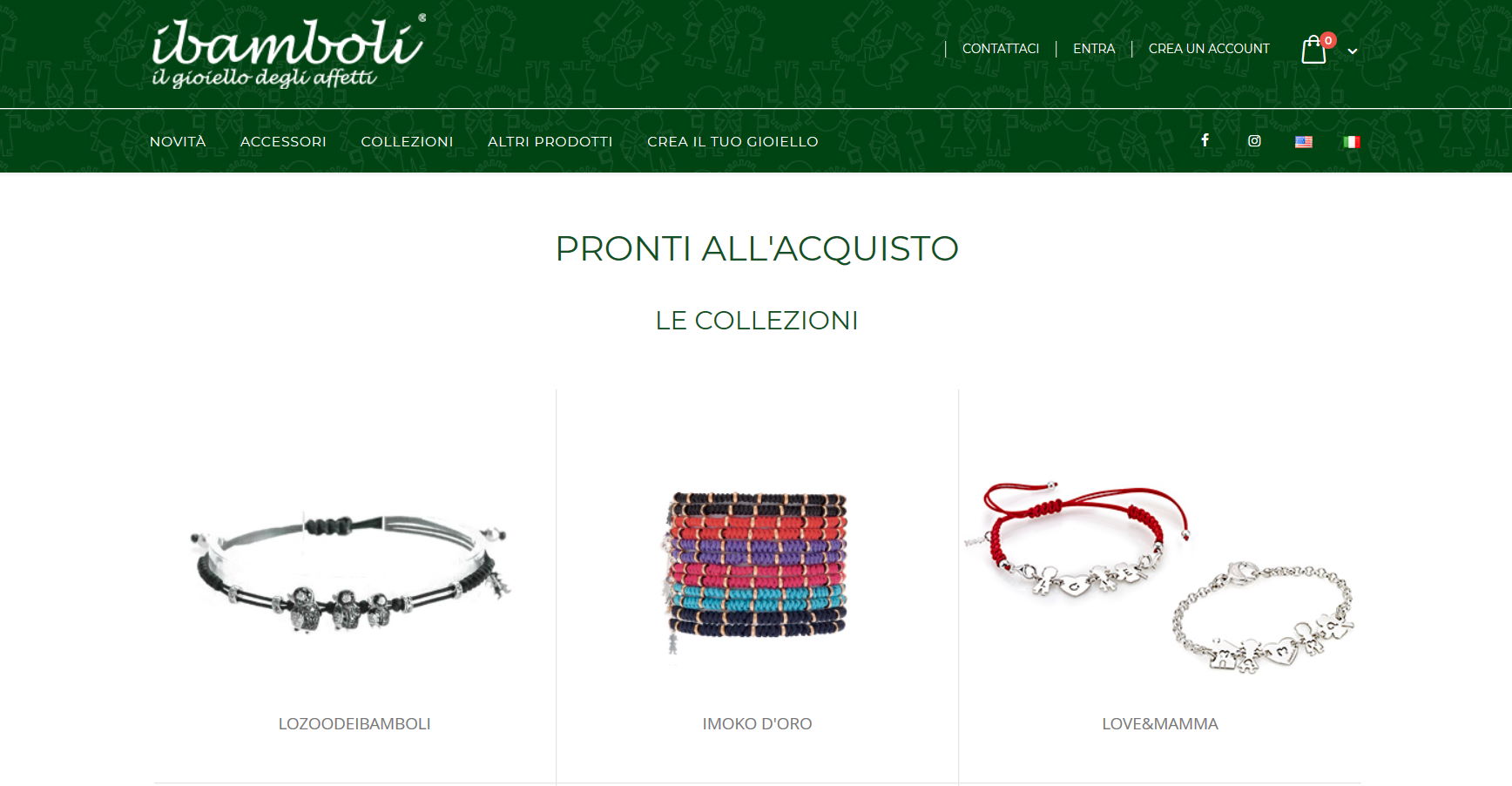The width and height of the screenshot is (1512, 786).
Task: Expand the cart dropdown chevron
Action: pyautogui.click(x=1353, y=51)
